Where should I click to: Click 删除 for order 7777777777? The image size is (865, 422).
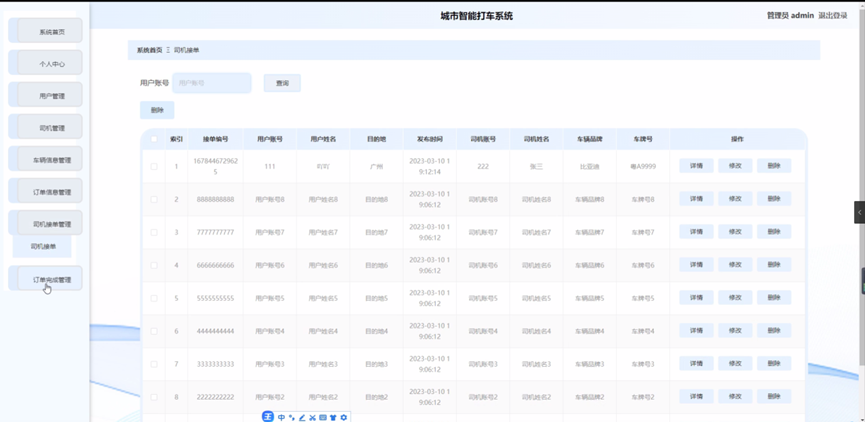[x=774, y=232]
